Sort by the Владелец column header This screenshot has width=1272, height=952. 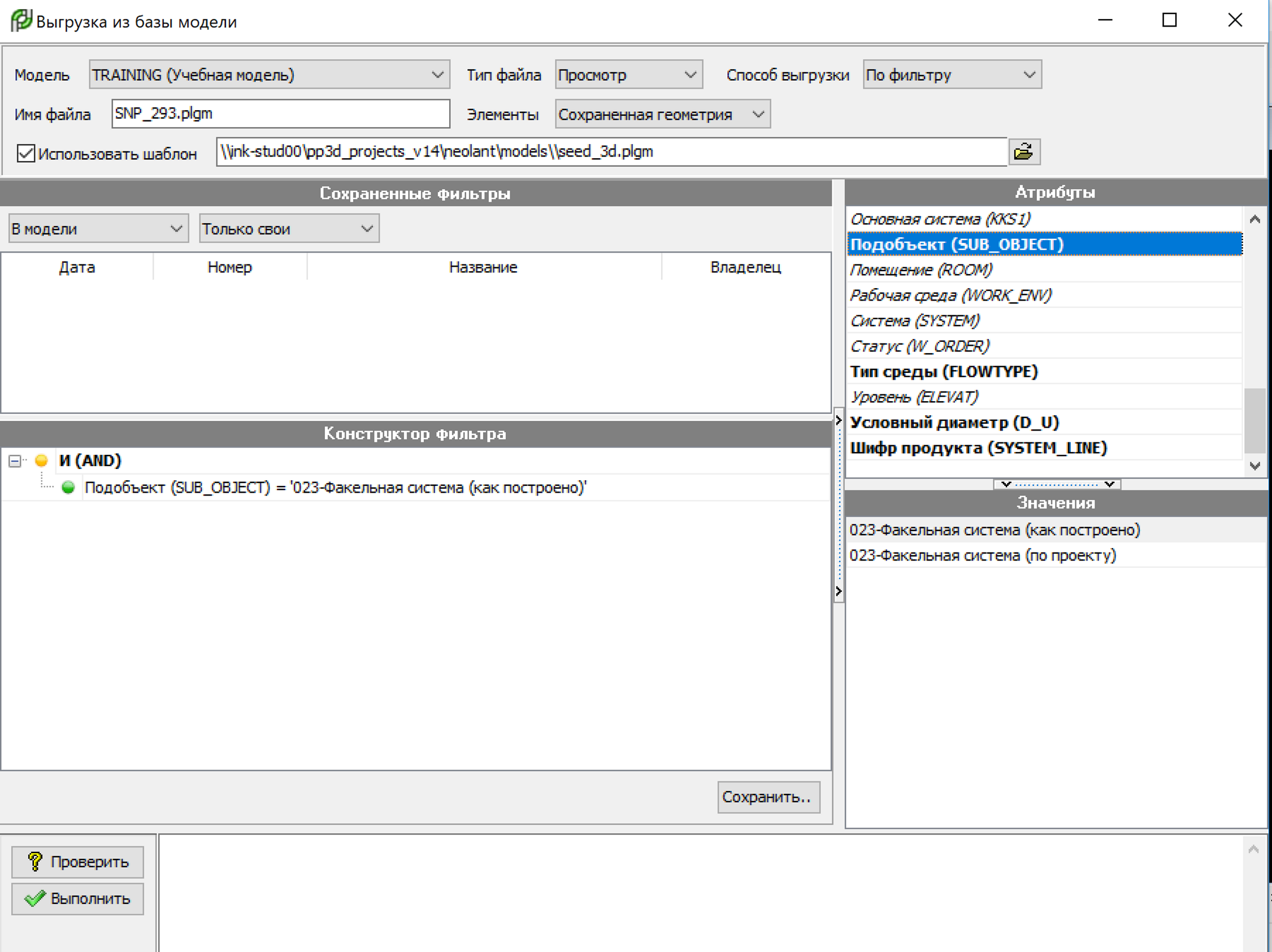click(x=746, y=267)
